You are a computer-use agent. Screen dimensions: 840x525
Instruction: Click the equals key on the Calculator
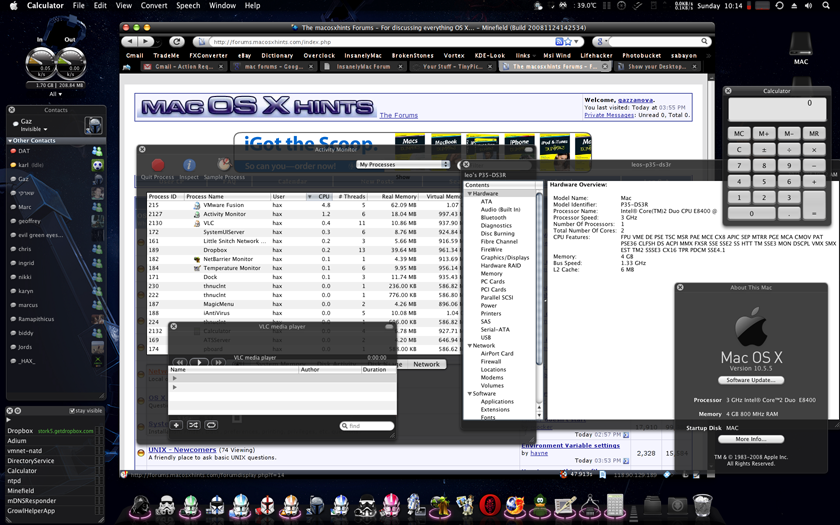814,205
